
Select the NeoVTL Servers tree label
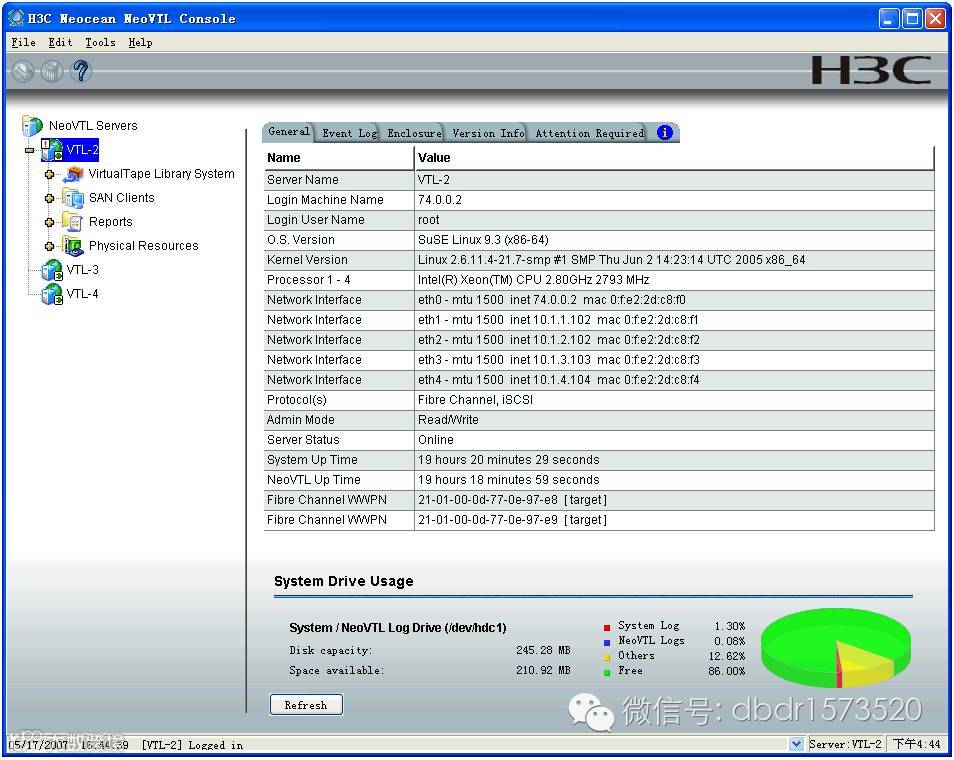93,126
